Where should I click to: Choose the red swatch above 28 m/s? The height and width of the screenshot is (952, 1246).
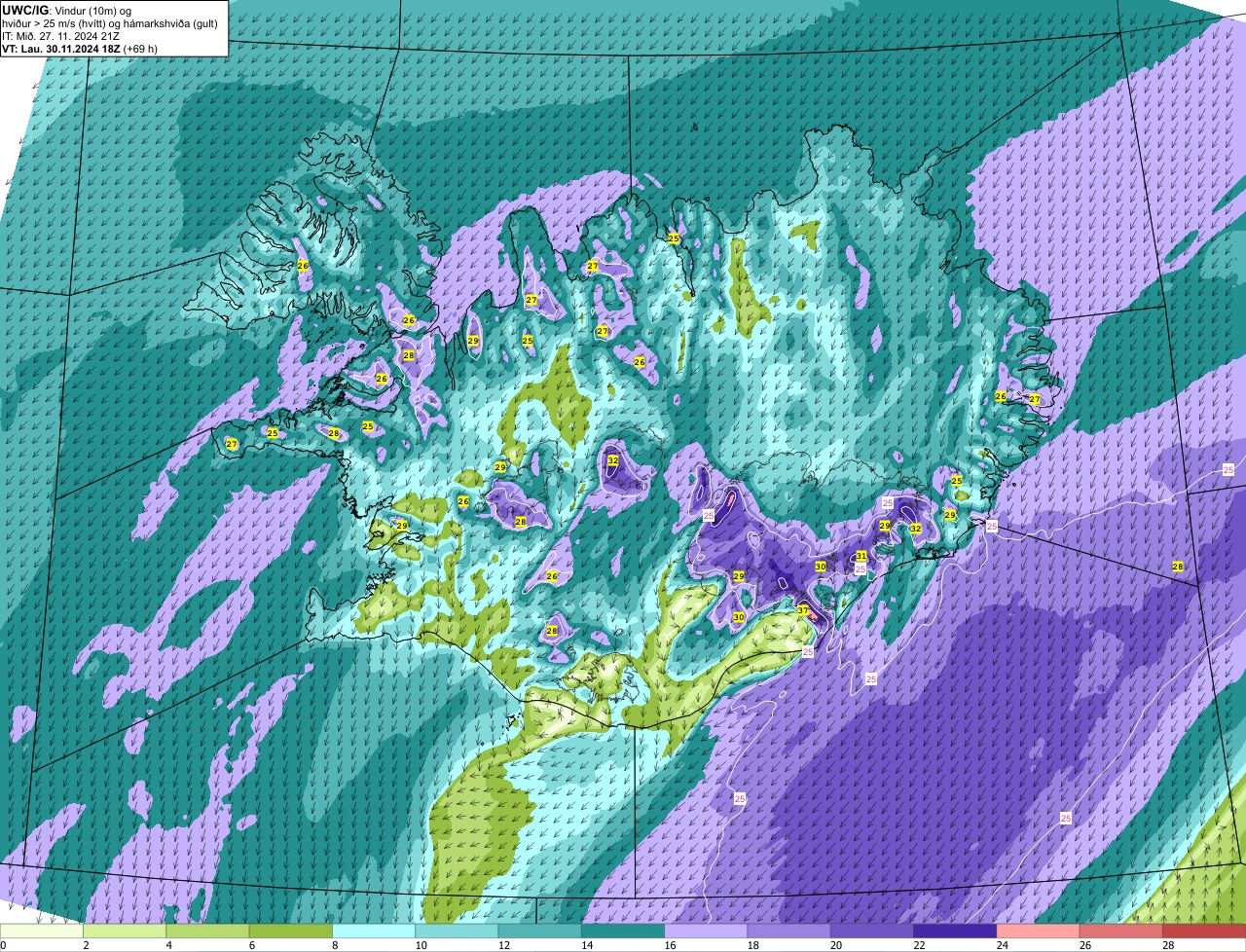tap(1205, 931)
